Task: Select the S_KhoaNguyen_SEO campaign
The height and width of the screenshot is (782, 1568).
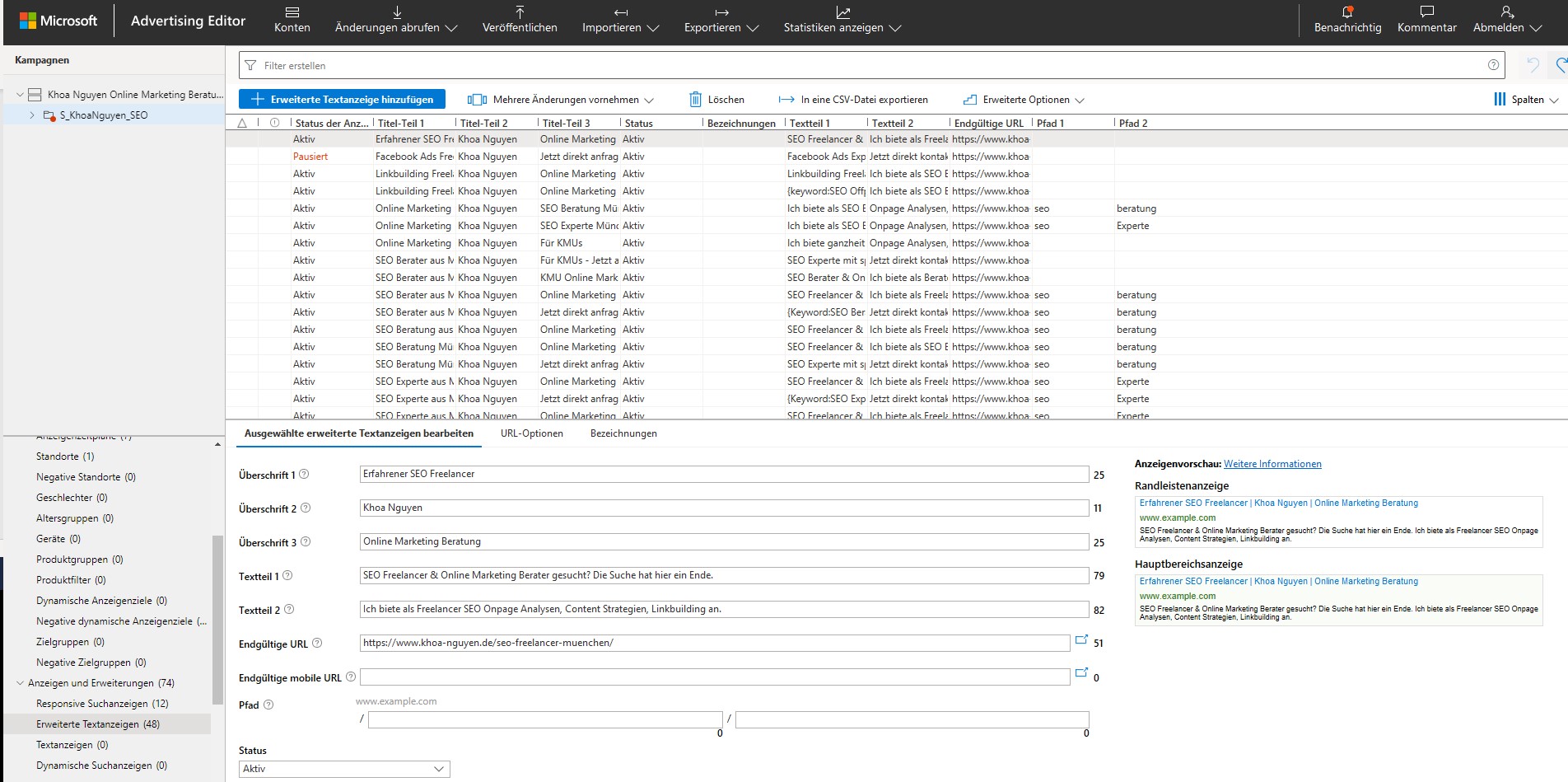Action: (x=104, y=115)
